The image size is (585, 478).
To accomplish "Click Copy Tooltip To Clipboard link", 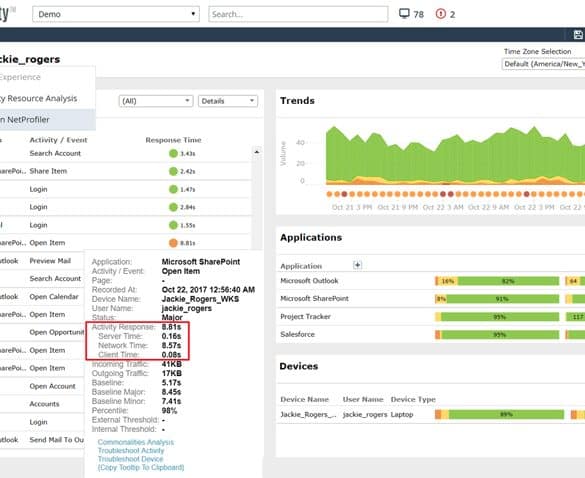I will (x=141, y=468).
